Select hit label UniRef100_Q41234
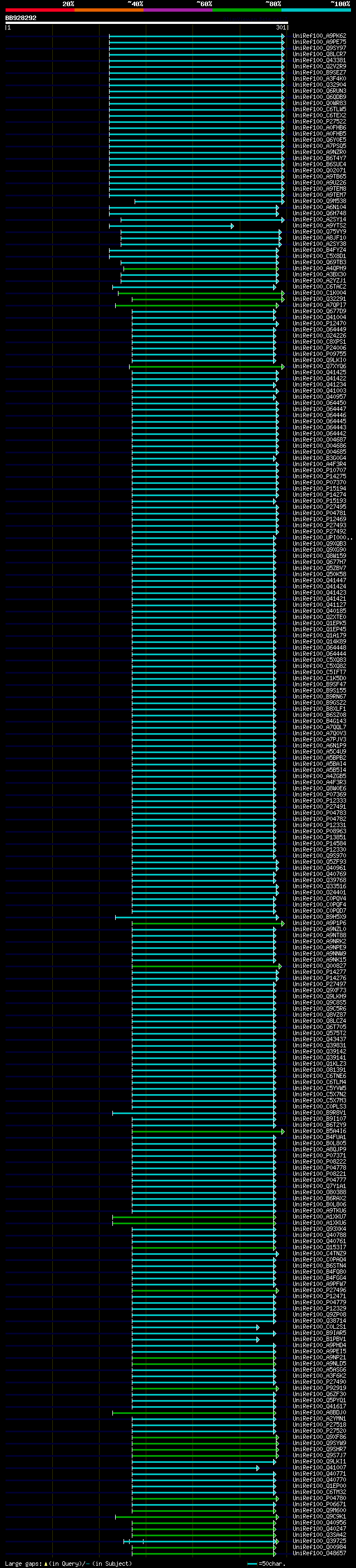 pyautogui.click(x=319, y=385)
